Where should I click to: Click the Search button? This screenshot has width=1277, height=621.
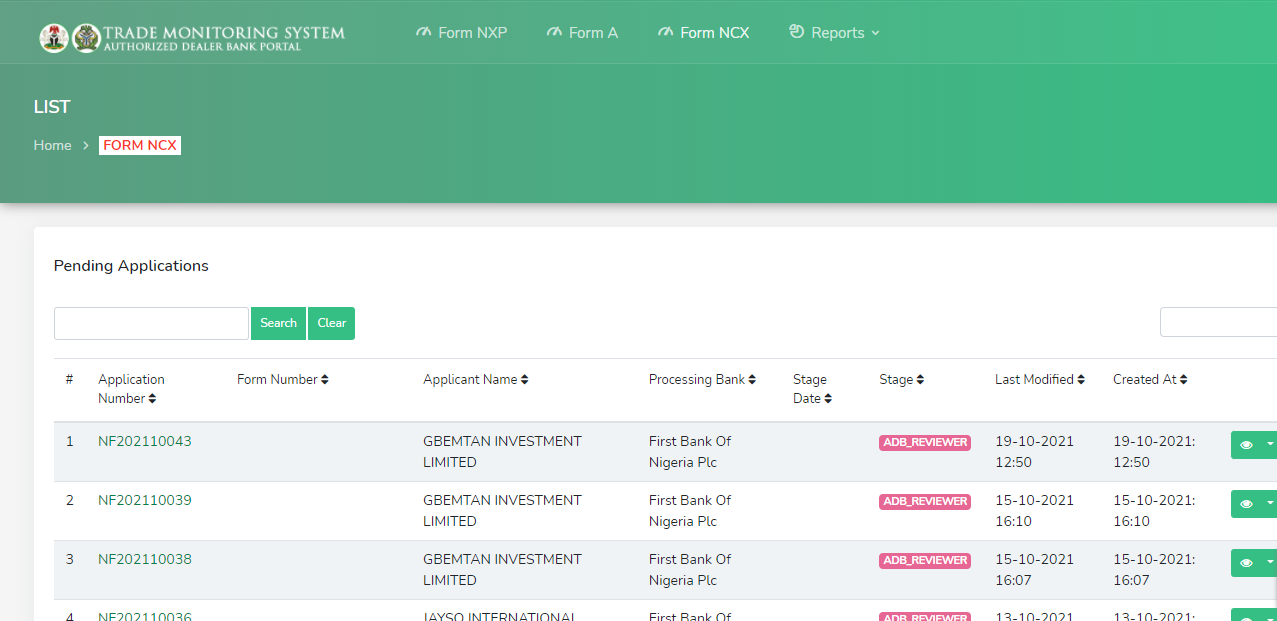pyautogui.click(x=278, y=323)
